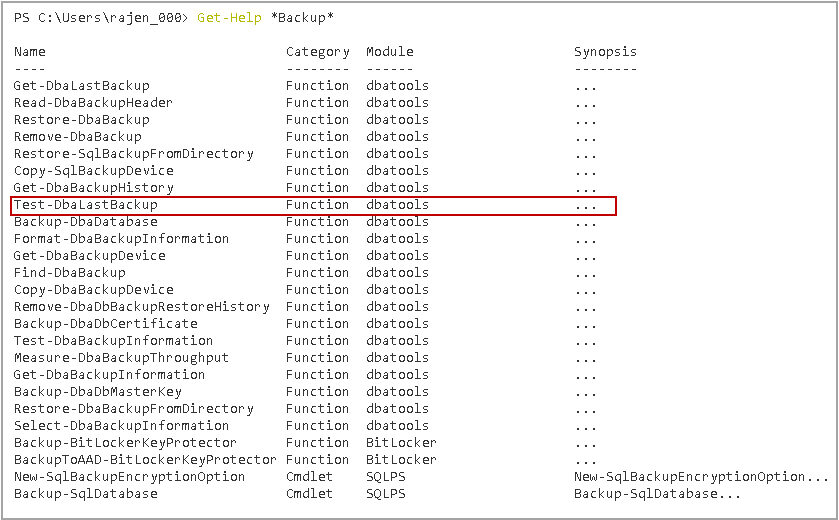This screenshot has width=839, height=520.
Task: Click the PS C:\Users\rajen_000> prompt text
Action: 101,18
